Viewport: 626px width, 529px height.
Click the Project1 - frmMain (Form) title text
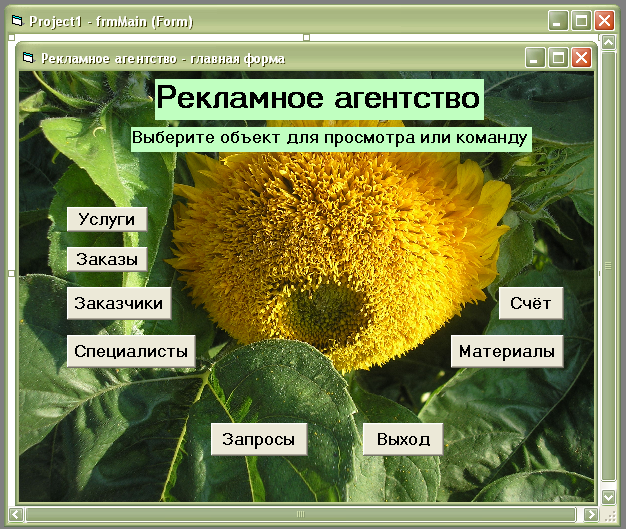pos(111,21)
